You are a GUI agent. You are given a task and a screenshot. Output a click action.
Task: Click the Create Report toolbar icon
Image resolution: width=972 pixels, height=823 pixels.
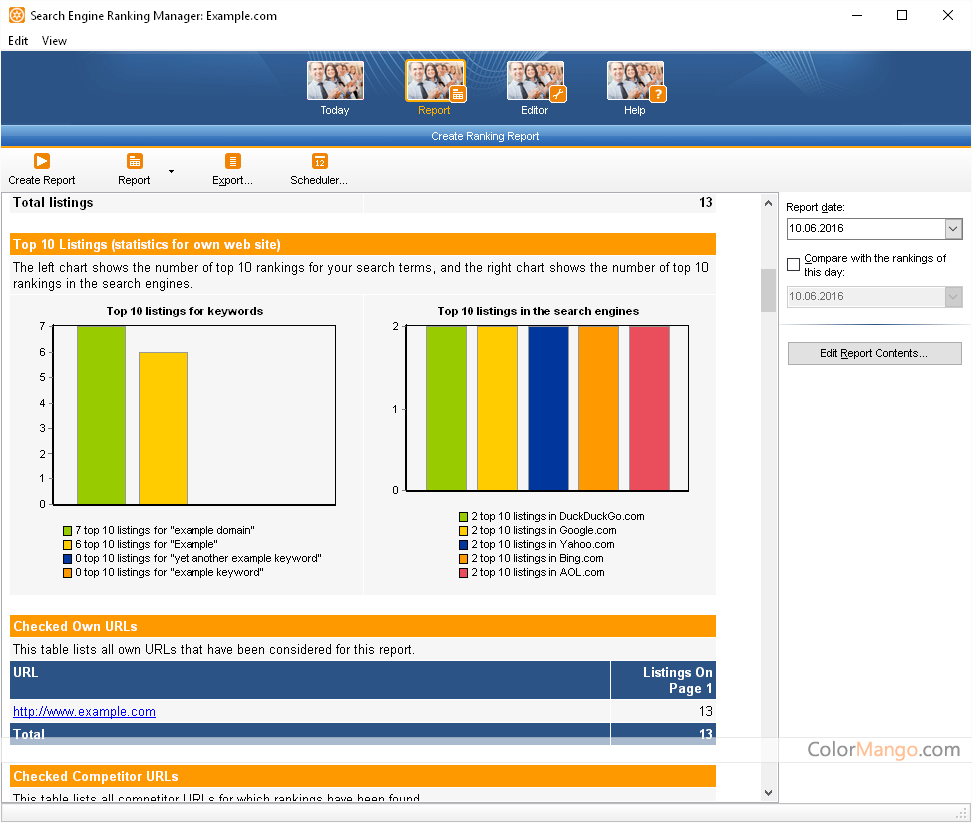[41, 162]
